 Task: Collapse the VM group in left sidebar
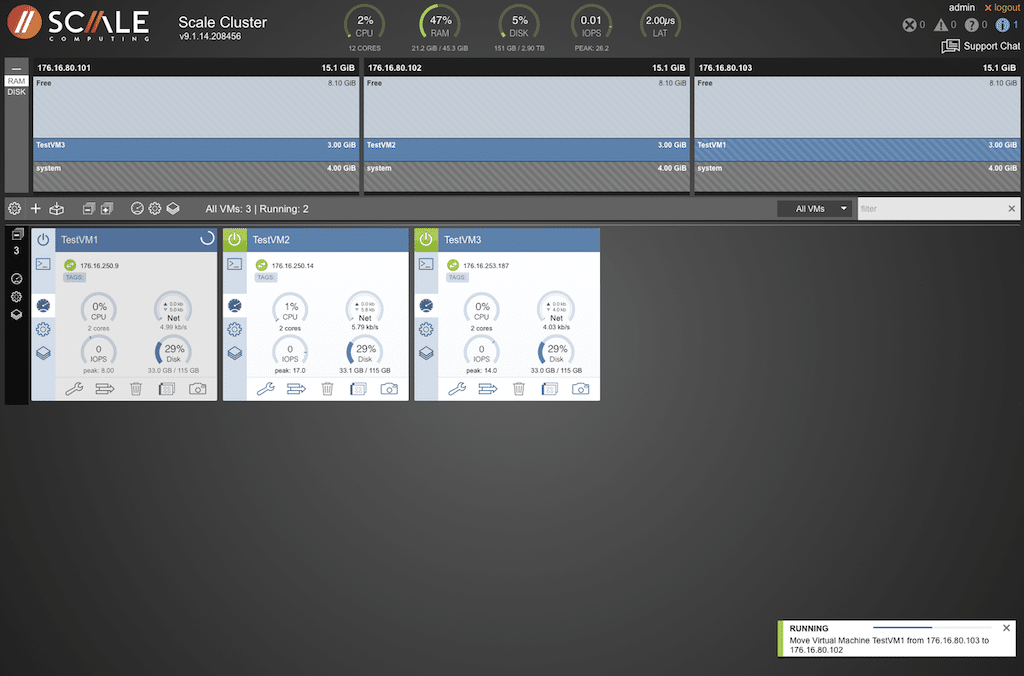pos(17,234)
